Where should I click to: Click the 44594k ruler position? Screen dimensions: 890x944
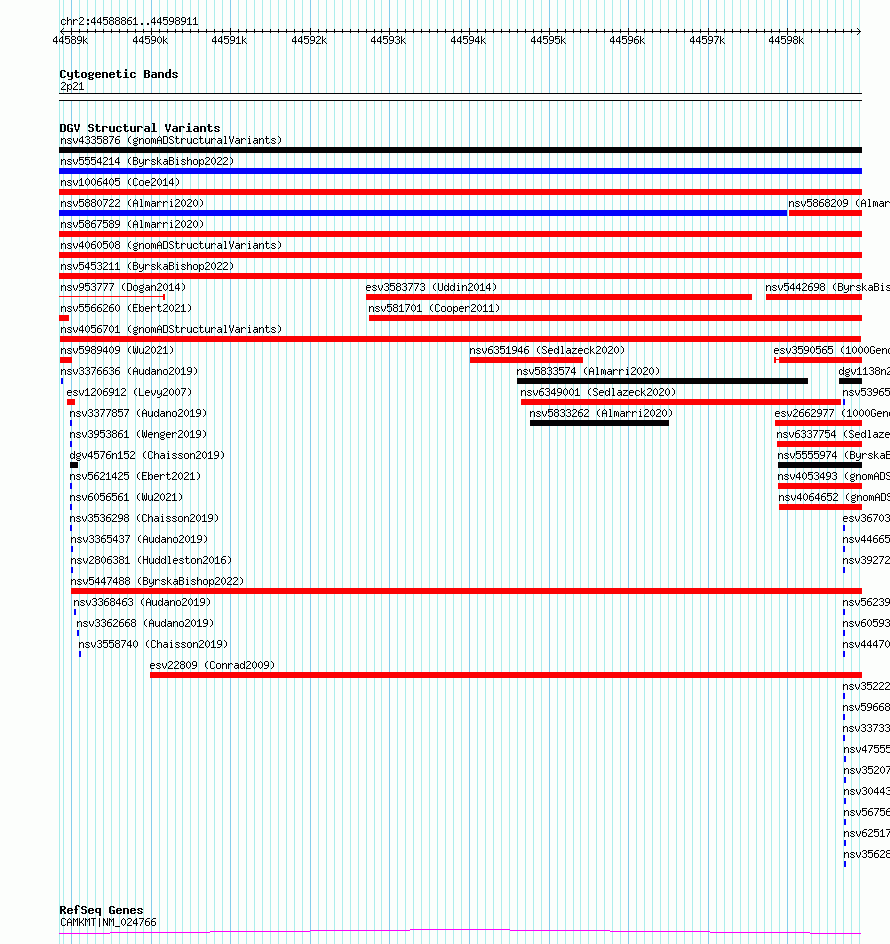(x=468, y=40)
